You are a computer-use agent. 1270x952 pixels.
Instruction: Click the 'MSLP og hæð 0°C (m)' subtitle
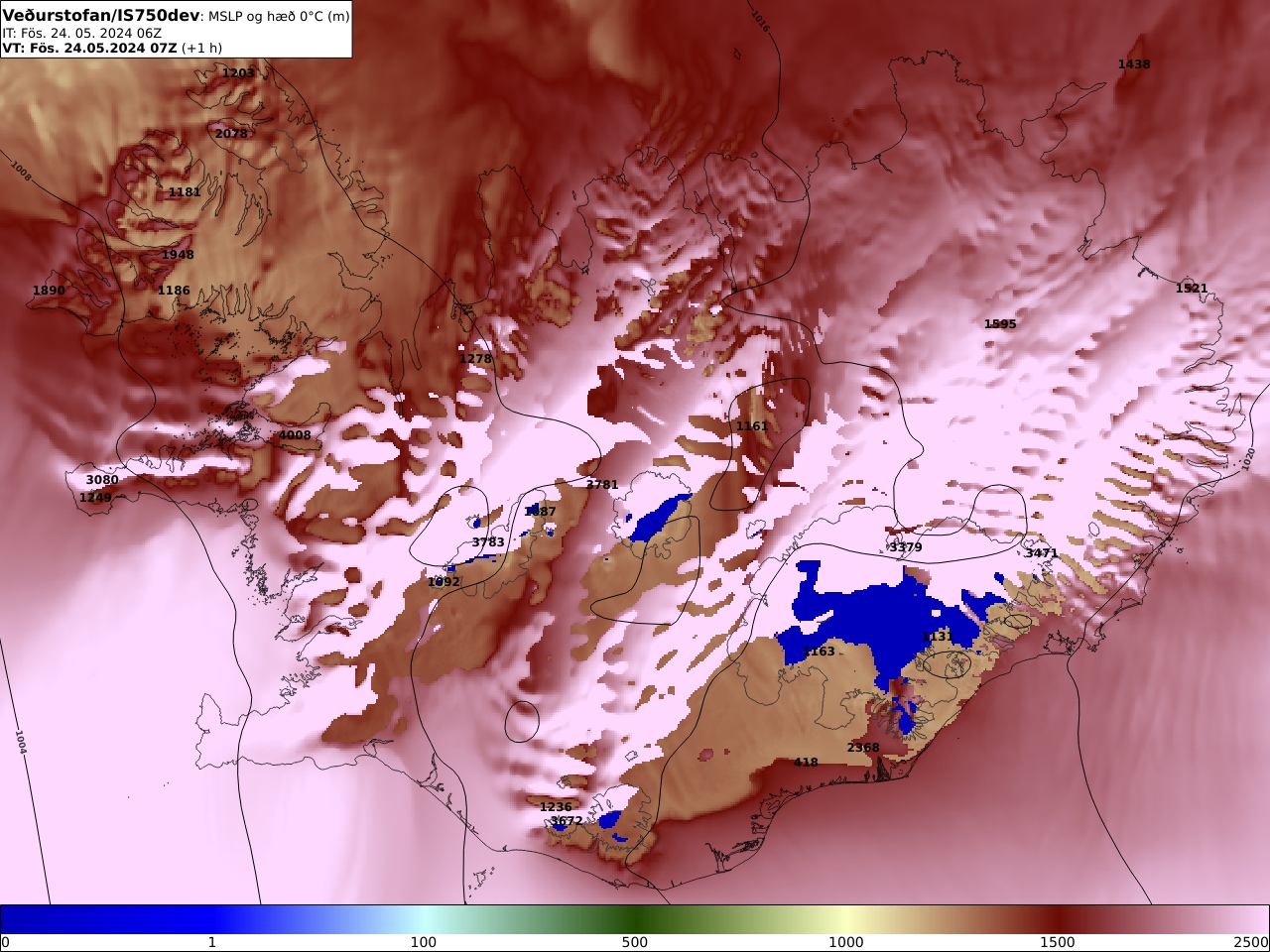coord(279,17)
